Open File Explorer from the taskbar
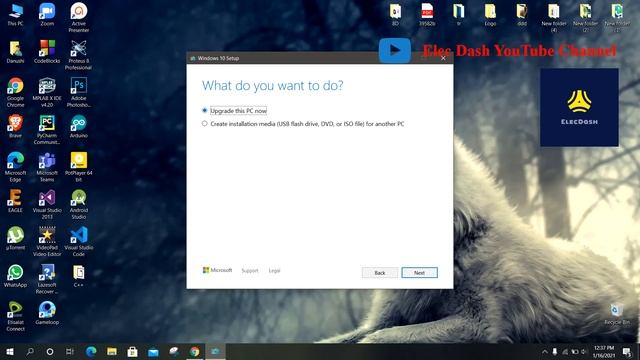640x360 pixels. pyautogui.click(x=111, y=351)
